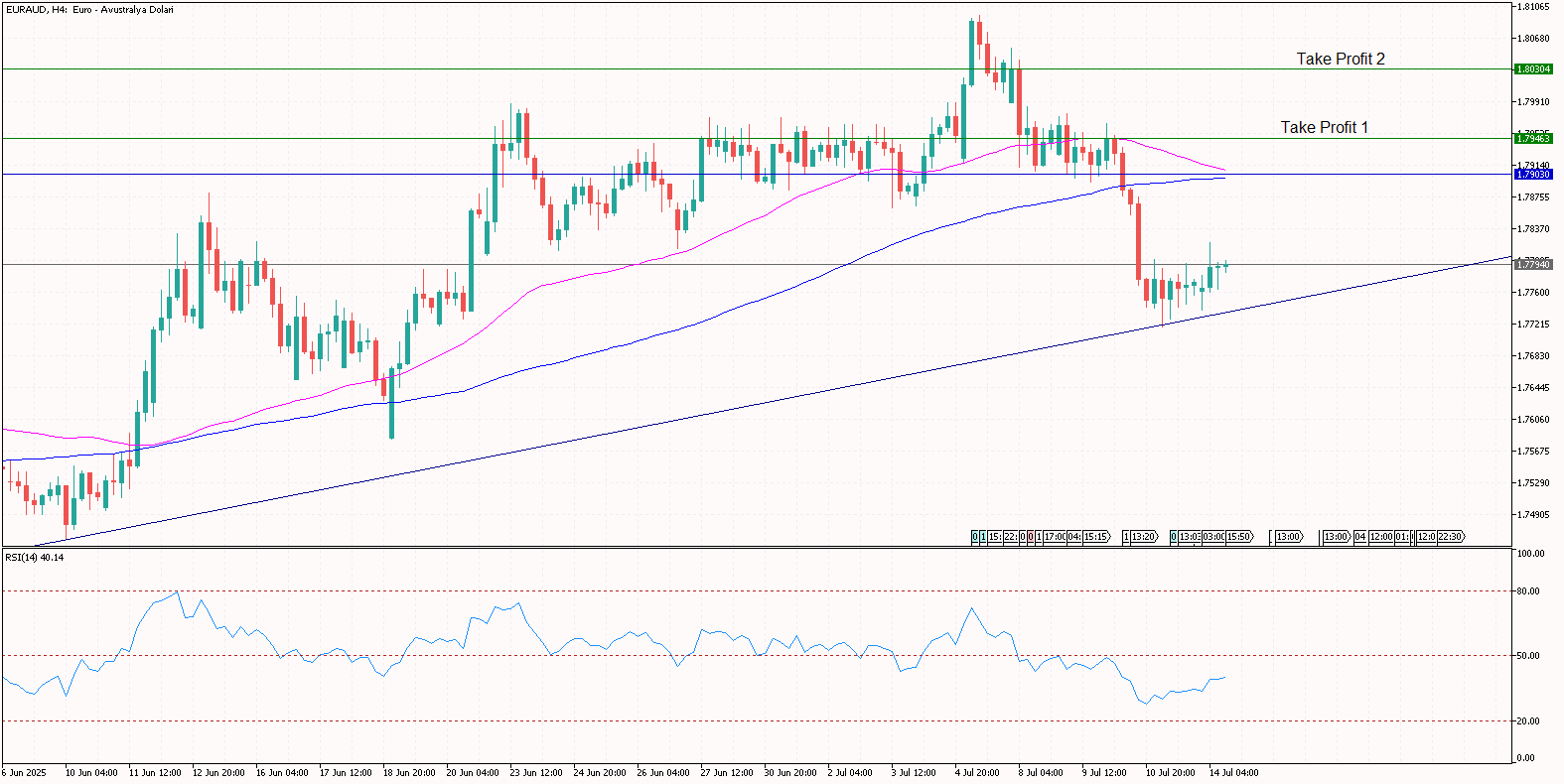
Task: Click the 1.74905 price scale value
Action: (1533, 515)
